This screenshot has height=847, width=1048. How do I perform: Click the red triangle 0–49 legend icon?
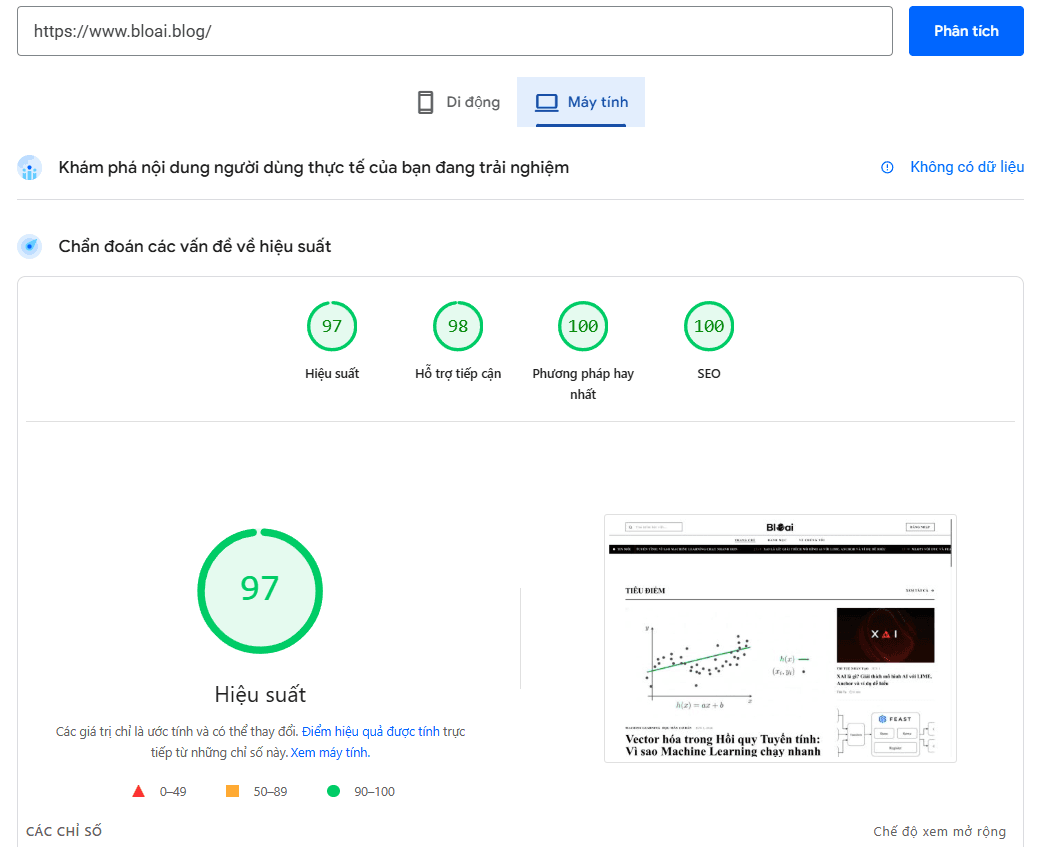138,792
